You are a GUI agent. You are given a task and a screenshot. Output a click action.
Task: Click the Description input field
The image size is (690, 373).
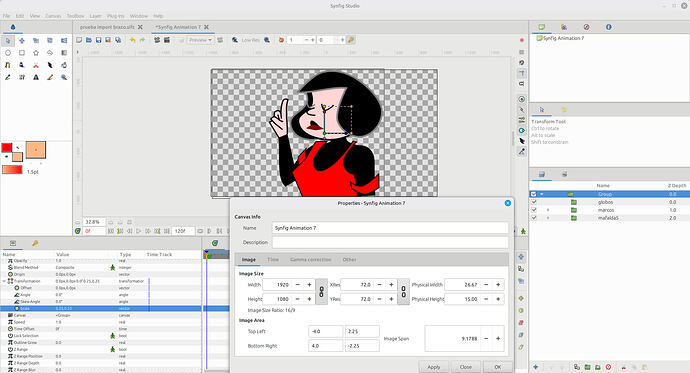pos(390,242)
